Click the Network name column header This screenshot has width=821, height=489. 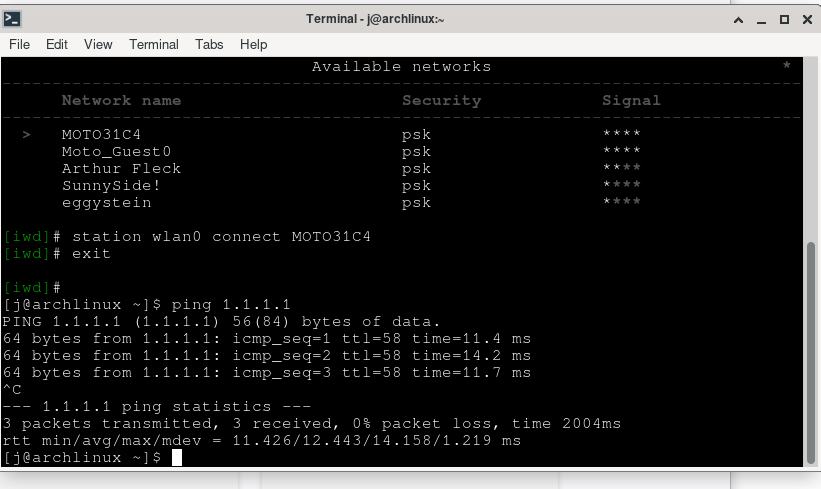tap(121, 101)
